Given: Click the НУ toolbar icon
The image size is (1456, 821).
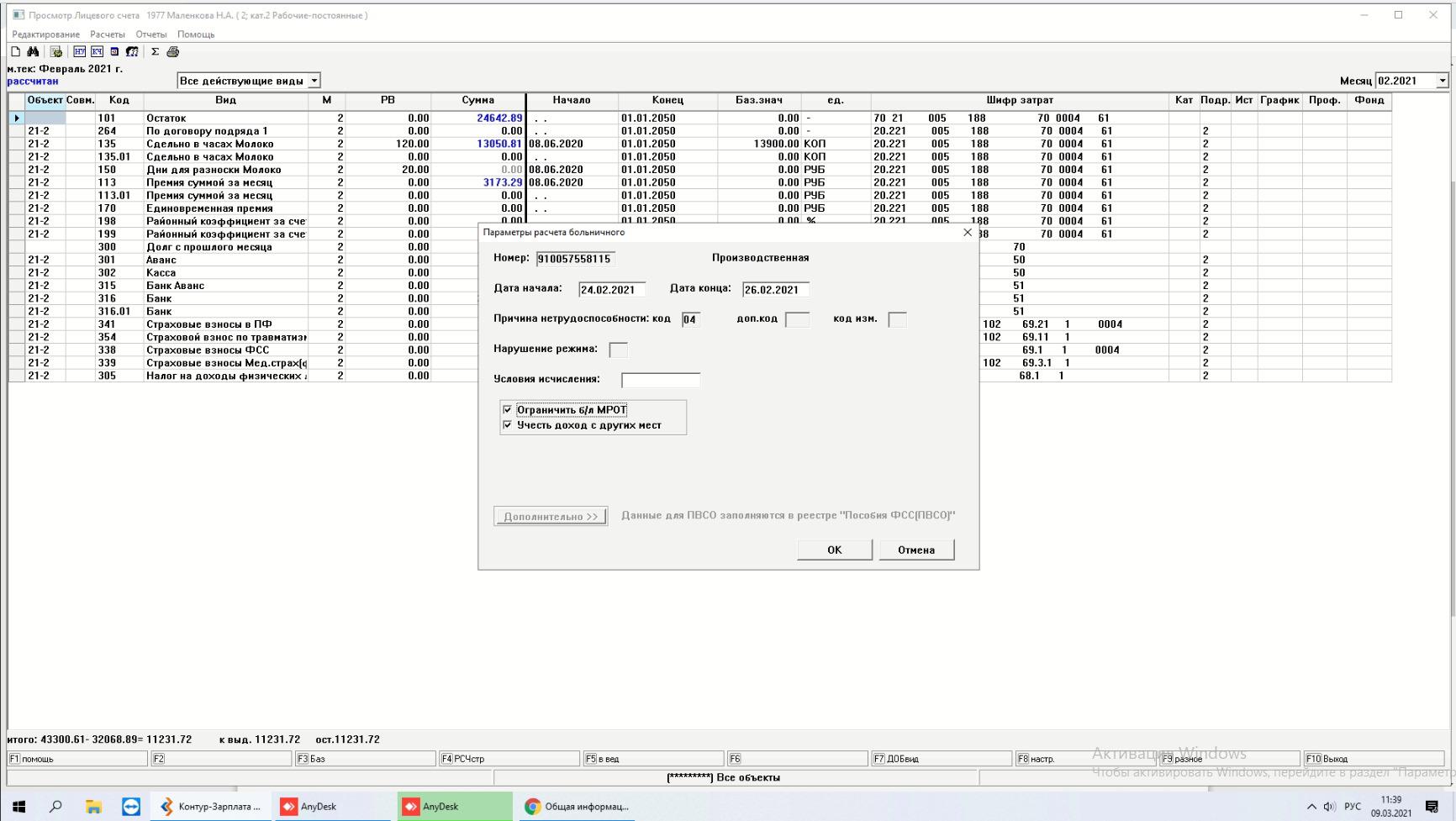Looking at the screenshot, I should coord(79,52).
